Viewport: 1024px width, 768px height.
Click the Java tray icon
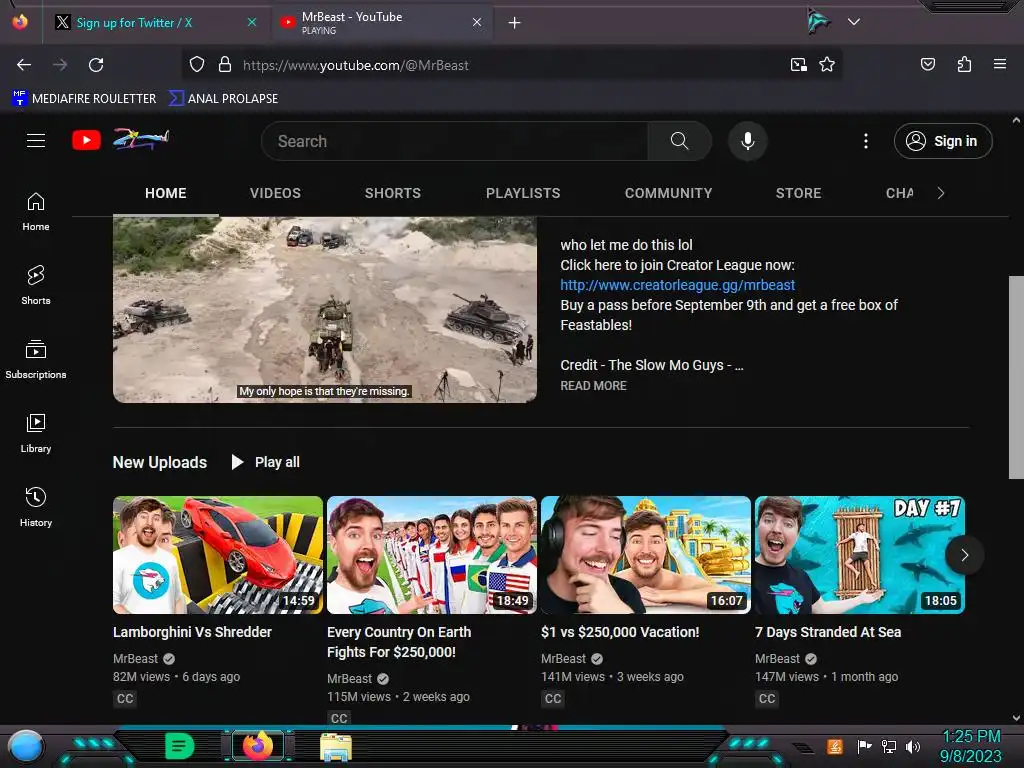click(x=835, y=746)
